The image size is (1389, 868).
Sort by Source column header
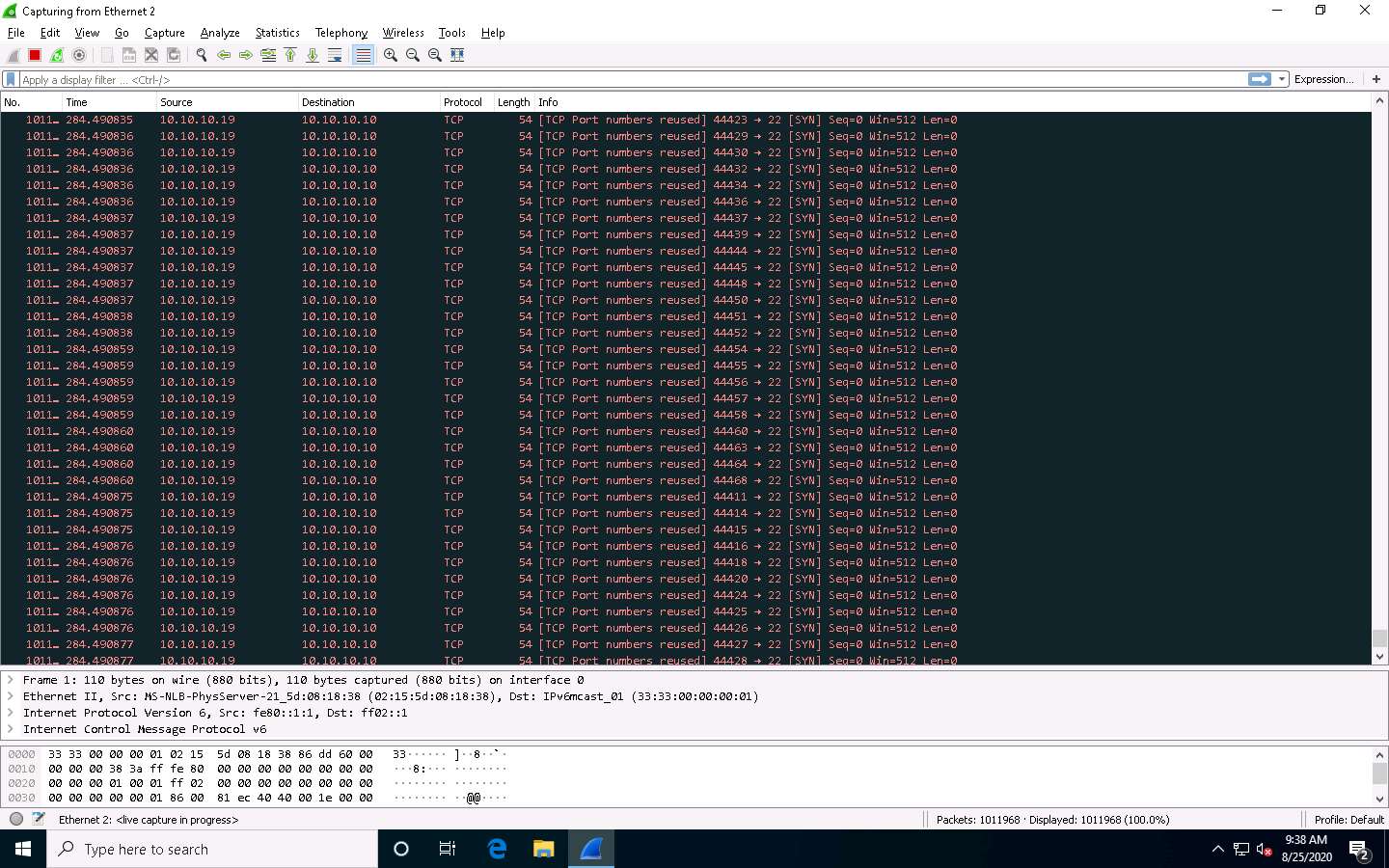(228, 102)
